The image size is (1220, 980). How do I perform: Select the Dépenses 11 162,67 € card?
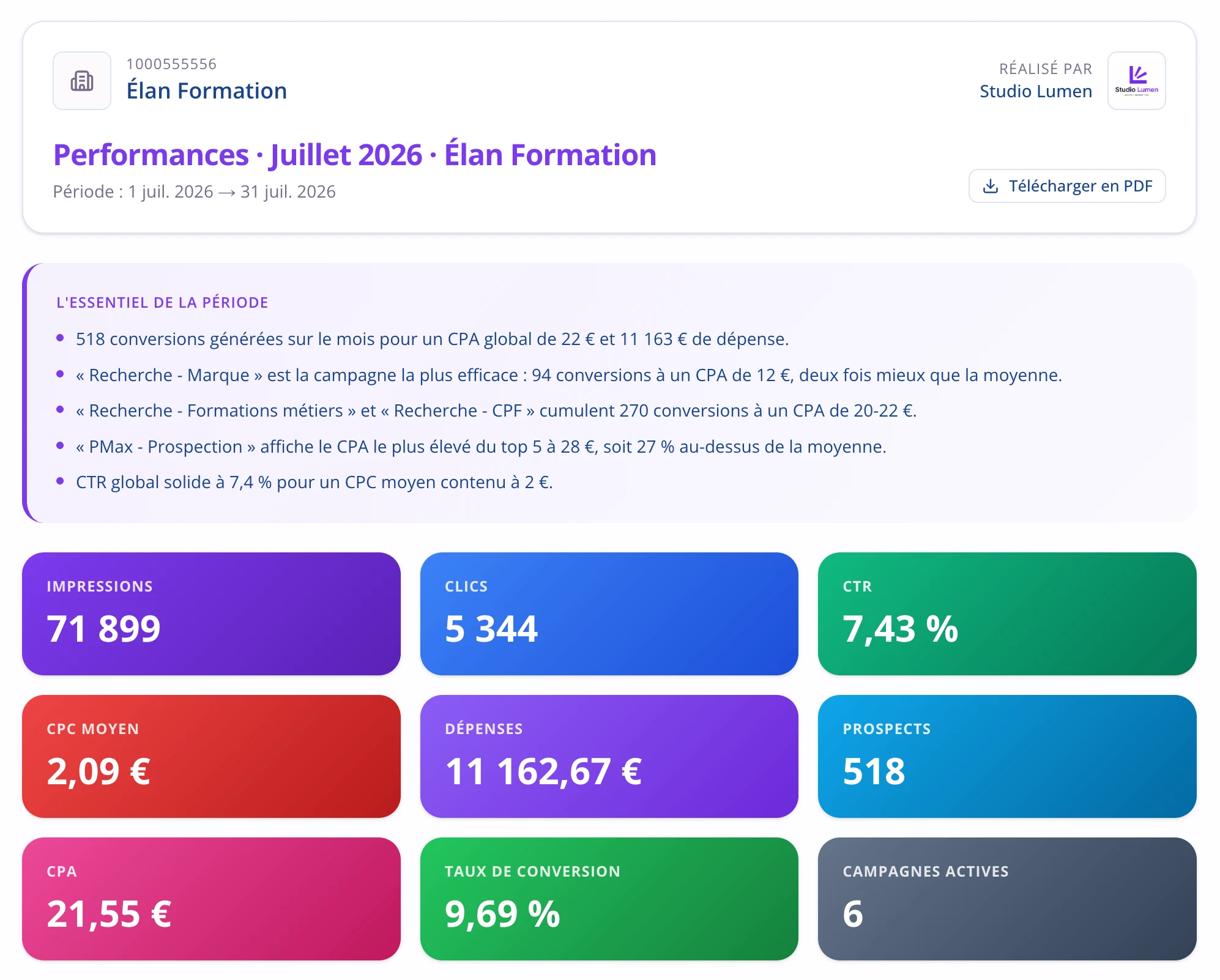[x=609, y=756]
